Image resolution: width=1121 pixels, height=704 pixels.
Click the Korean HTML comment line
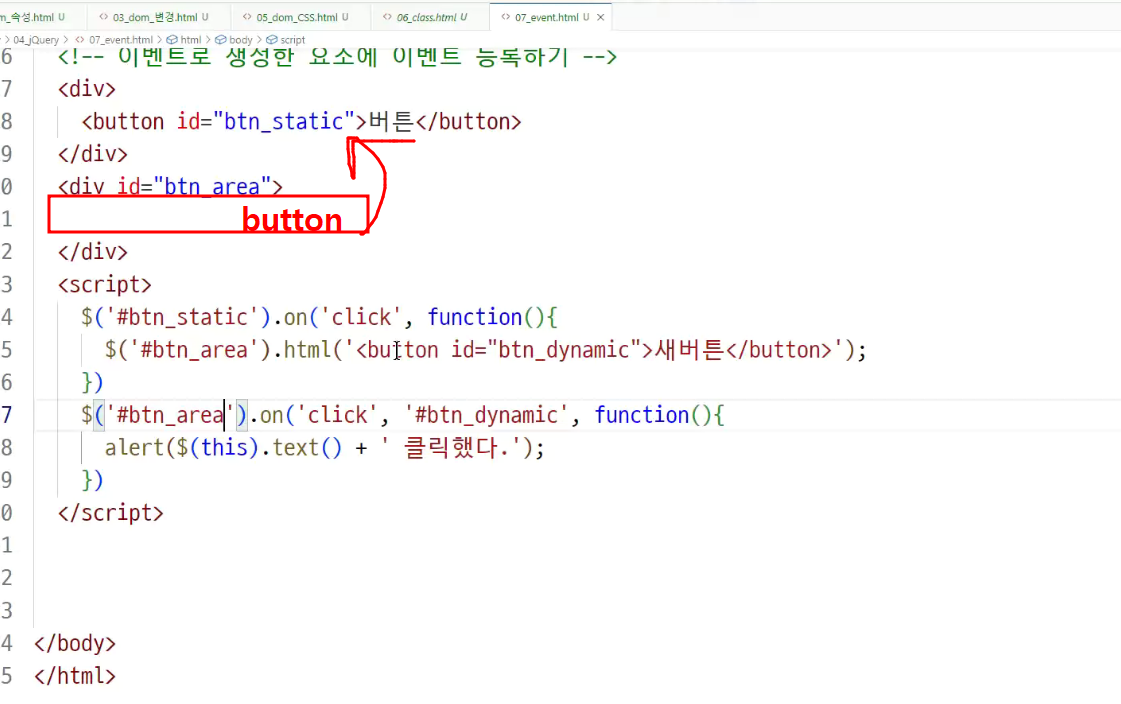(x=337, y=56)
